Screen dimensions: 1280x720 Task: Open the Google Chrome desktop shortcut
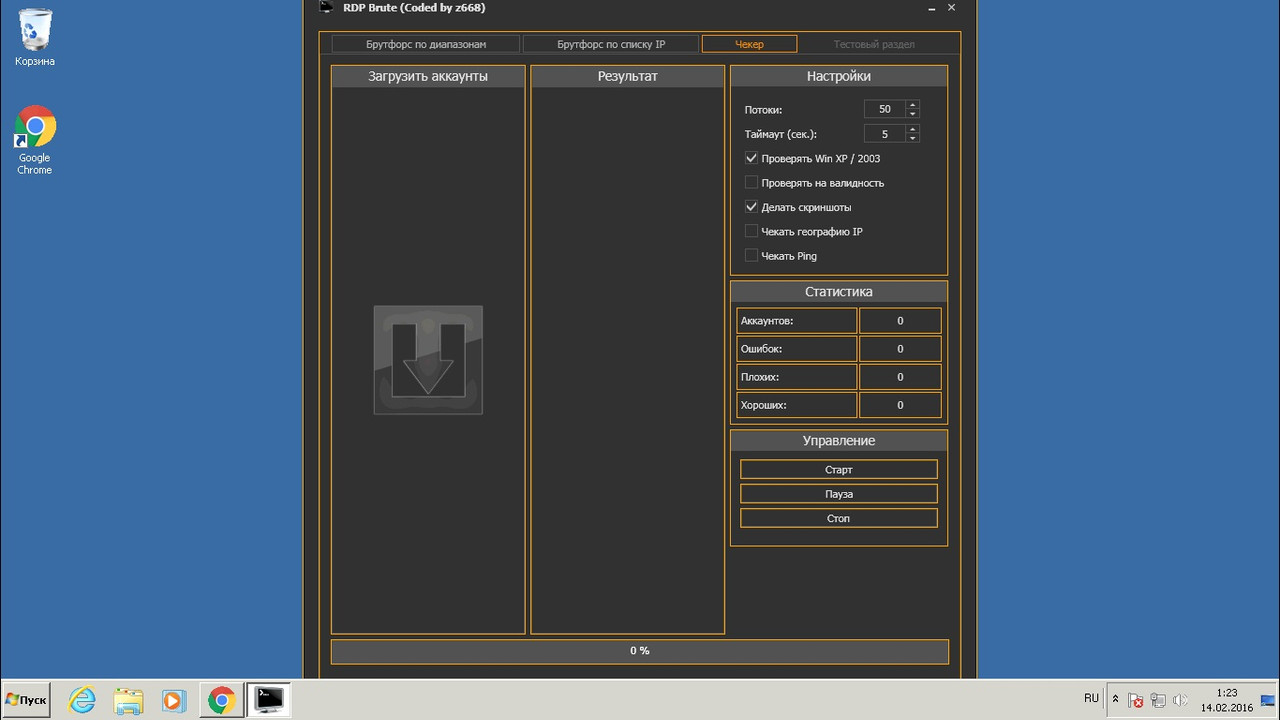pyautogui.click(x=35, y=139)
